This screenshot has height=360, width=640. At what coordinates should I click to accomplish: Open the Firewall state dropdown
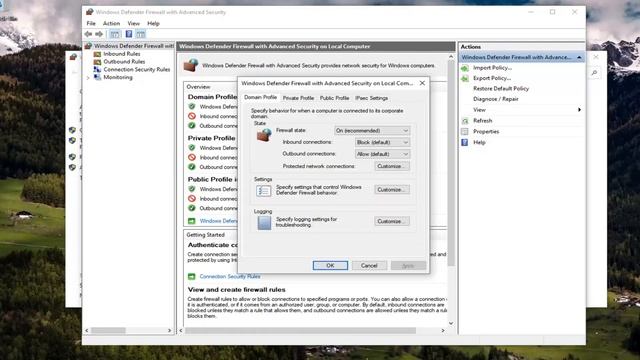click(x=372, y=131)
